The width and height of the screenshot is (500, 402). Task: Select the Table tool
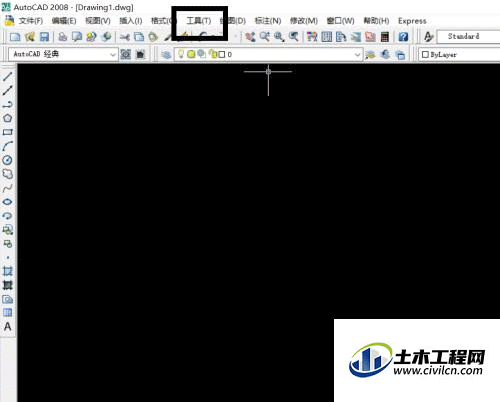8,313
